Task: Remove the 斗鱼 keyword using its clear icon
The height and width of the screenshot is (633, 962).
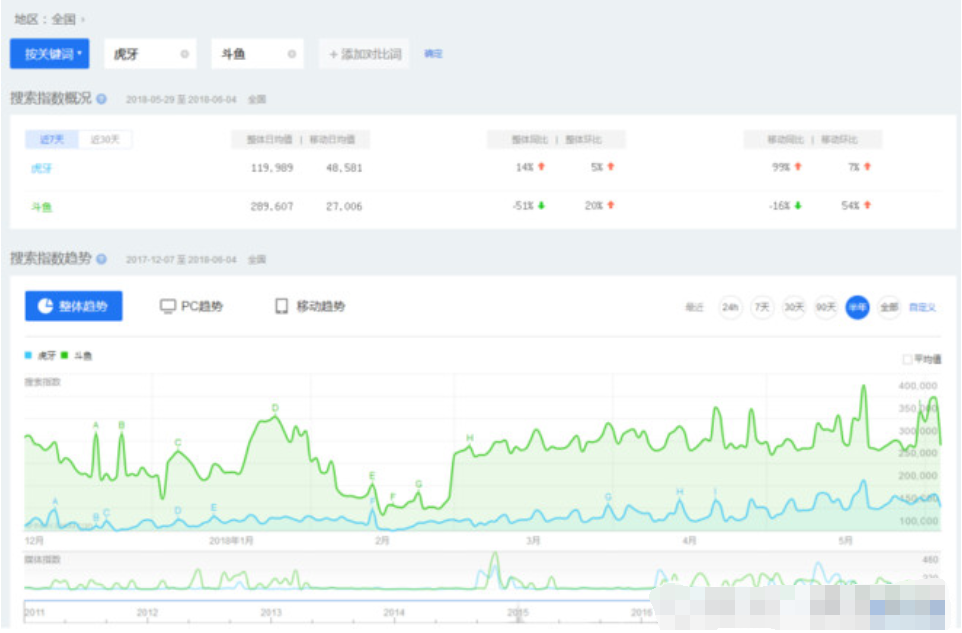Action: [291, 54]
